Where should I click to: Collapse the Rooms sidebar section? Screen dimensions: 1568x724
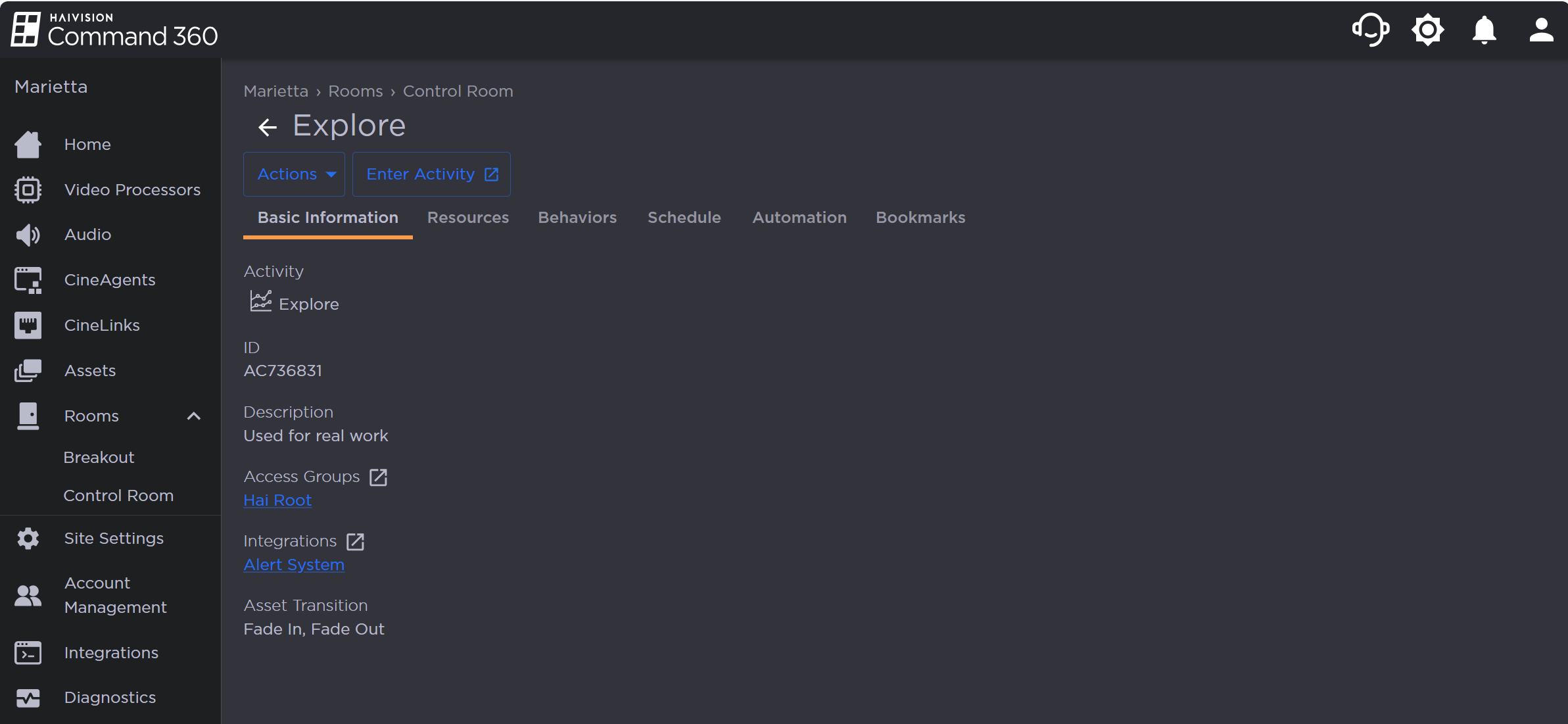pos(193,416)
